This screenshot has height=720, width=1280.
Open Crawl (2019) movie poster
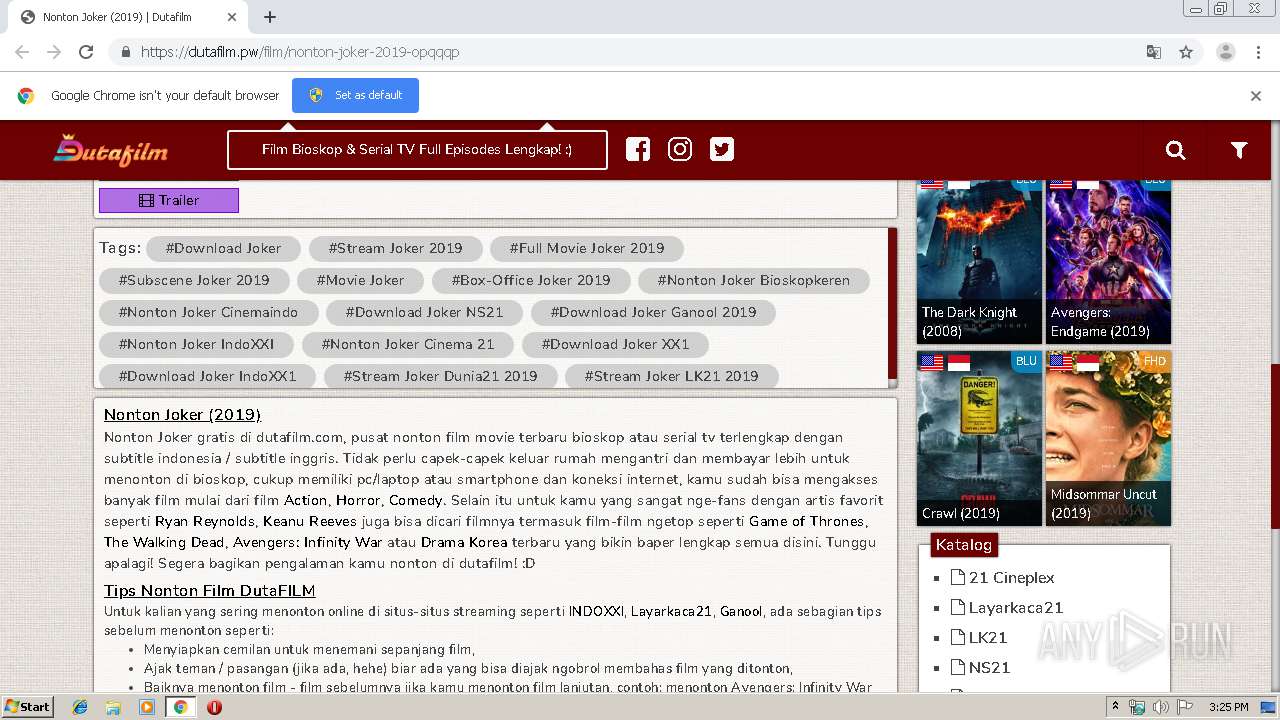(x=979, y=438)
